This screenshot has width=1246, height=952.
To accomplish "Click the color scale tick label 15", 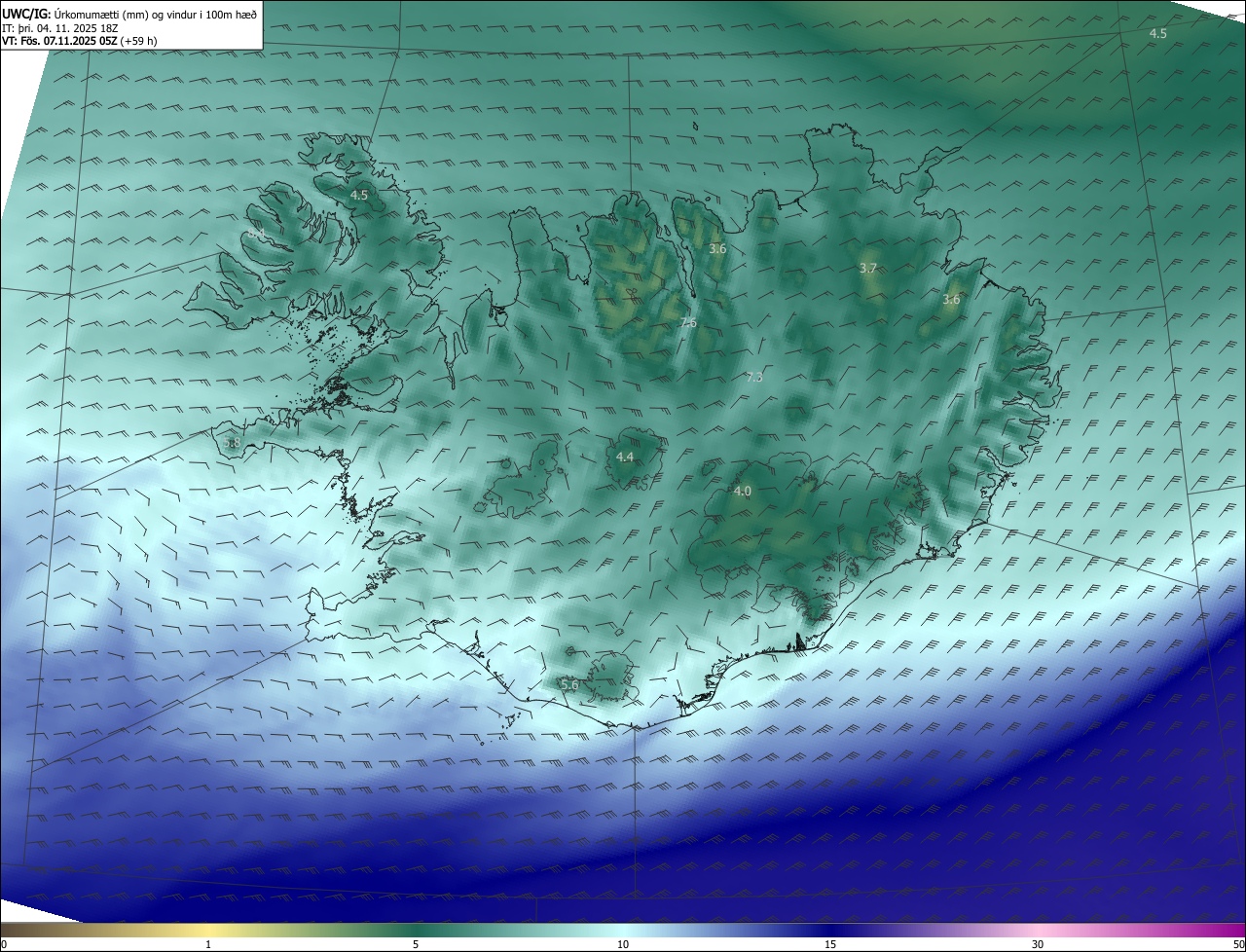I will point(830,944).
